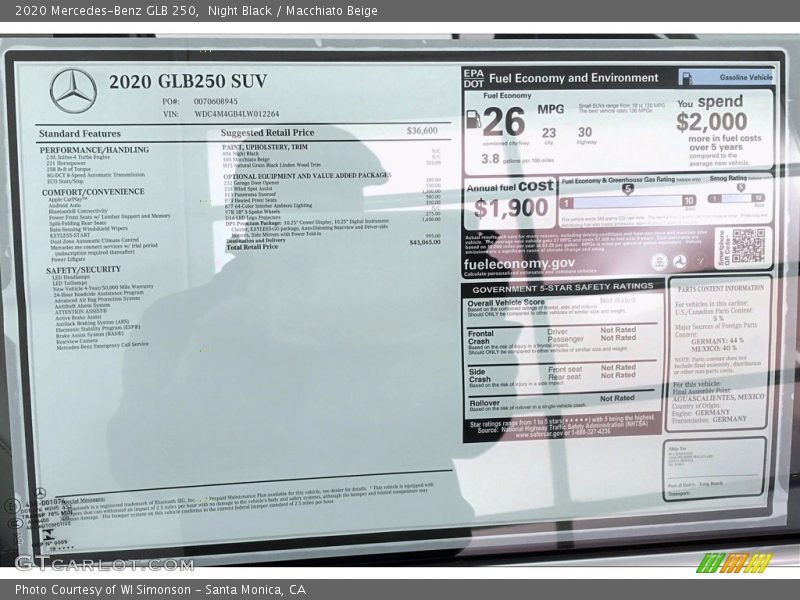Click the MEXICO: 40 % line
The width and height of the screenshot is (800, 600).
click(714, 348)
